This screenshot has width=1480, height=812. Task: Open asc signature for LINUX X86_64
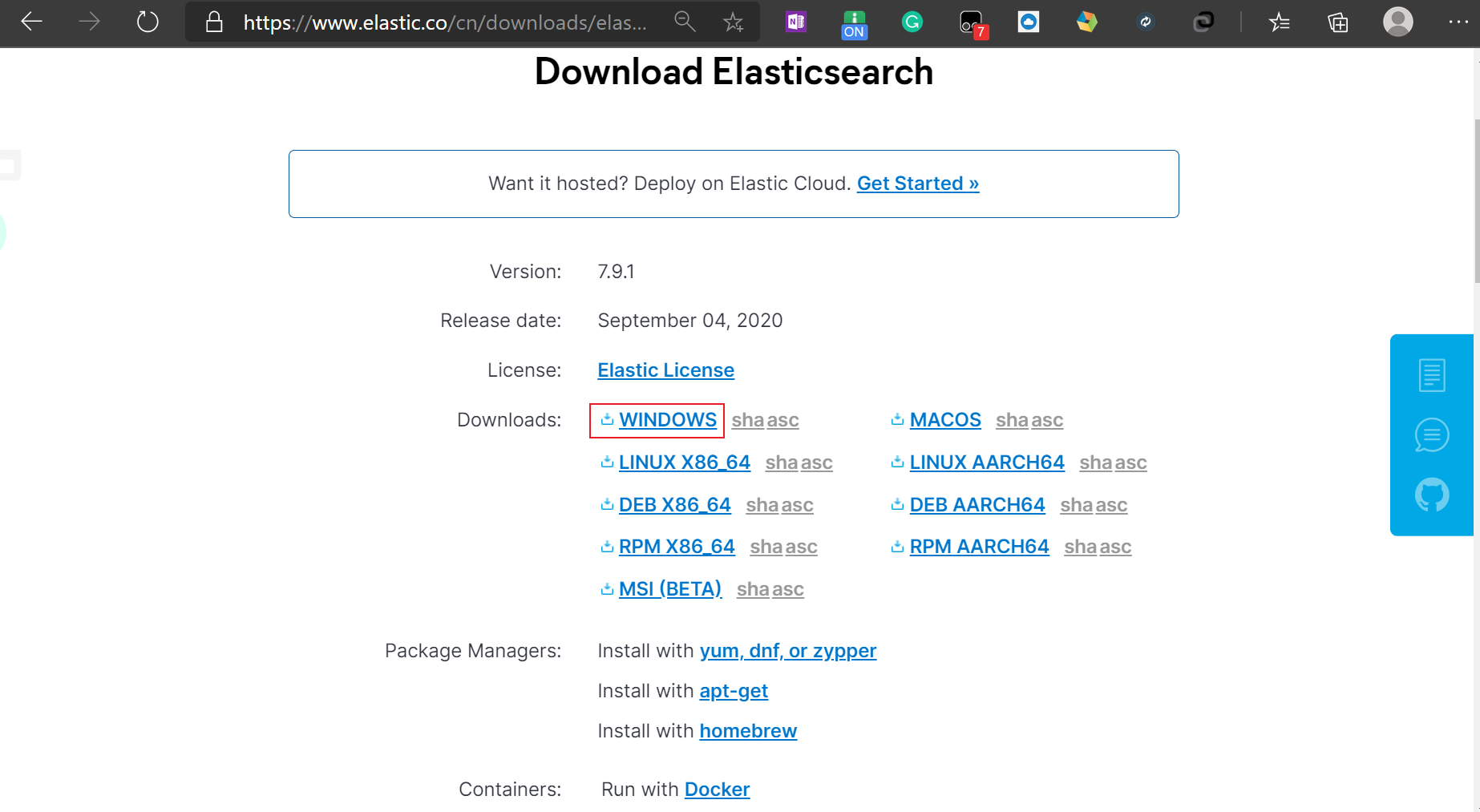click(x=817, y=463)
